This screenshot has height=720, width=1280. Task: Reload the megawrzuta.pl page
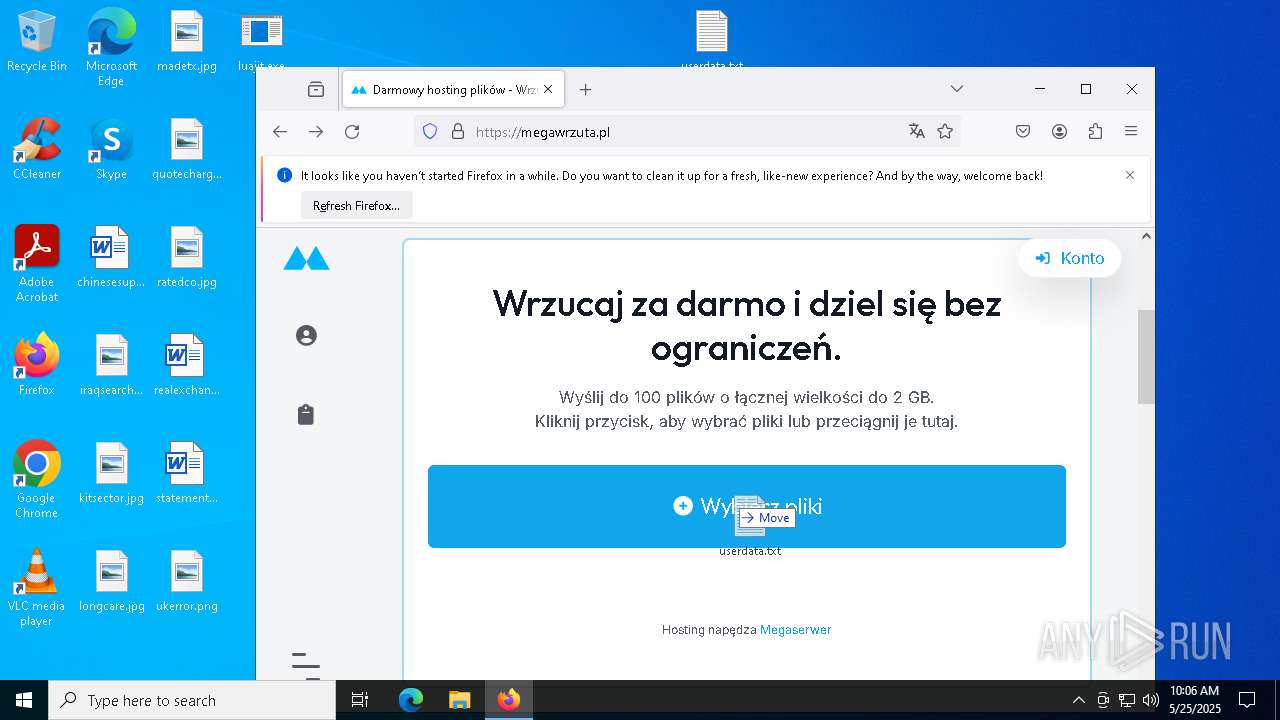352,131
